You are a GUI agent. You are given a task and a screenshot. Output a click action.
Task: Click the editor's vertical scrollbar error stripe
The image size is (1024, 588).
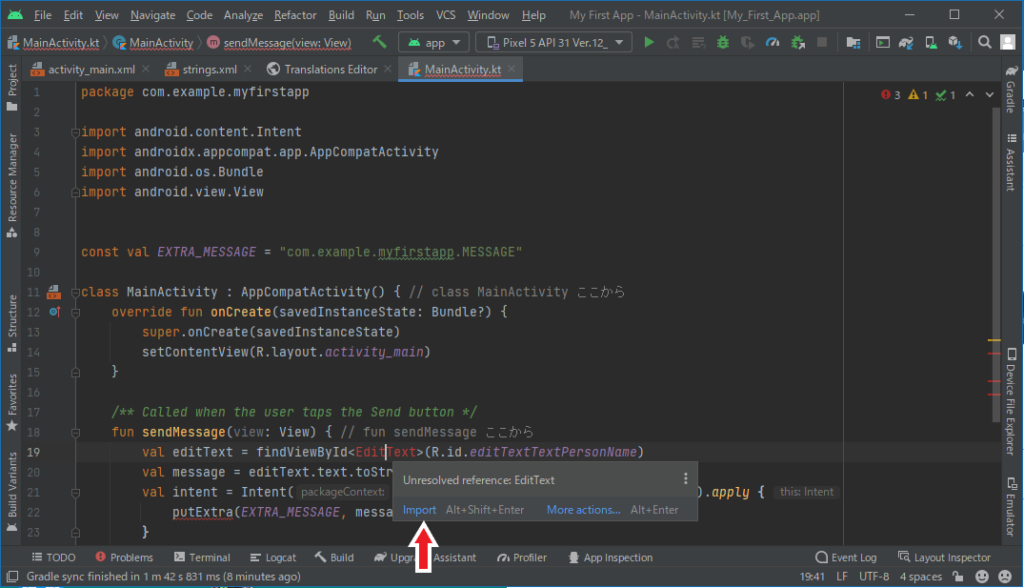click(x=994, y=383)
